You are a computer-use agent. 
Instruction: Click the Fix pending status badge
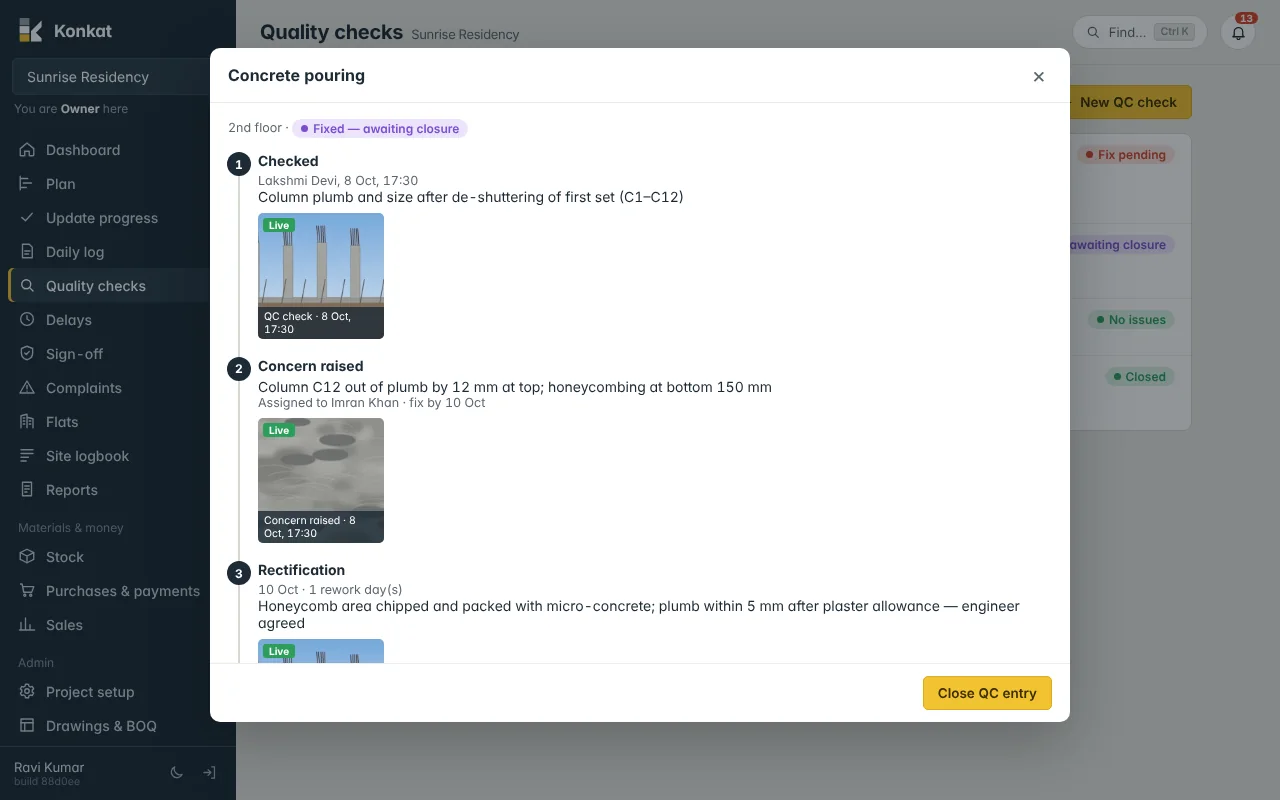(1126, 155)
